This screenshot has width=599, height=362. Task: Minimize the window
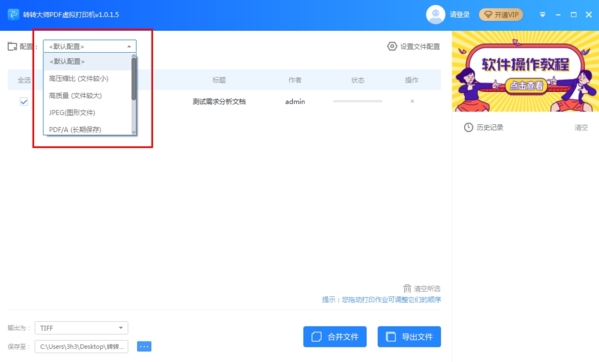pos(558,15)
